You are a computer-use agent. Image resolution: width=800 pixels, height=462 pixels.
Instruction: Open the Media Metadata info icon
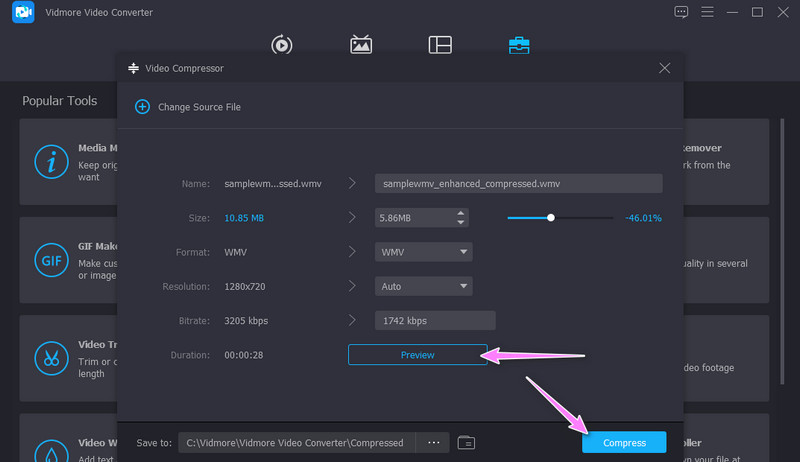point(49,161)
